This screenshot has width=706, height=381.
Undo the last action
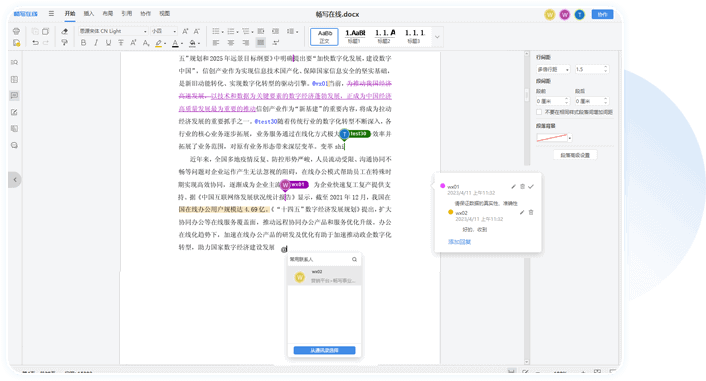[35, 43]
